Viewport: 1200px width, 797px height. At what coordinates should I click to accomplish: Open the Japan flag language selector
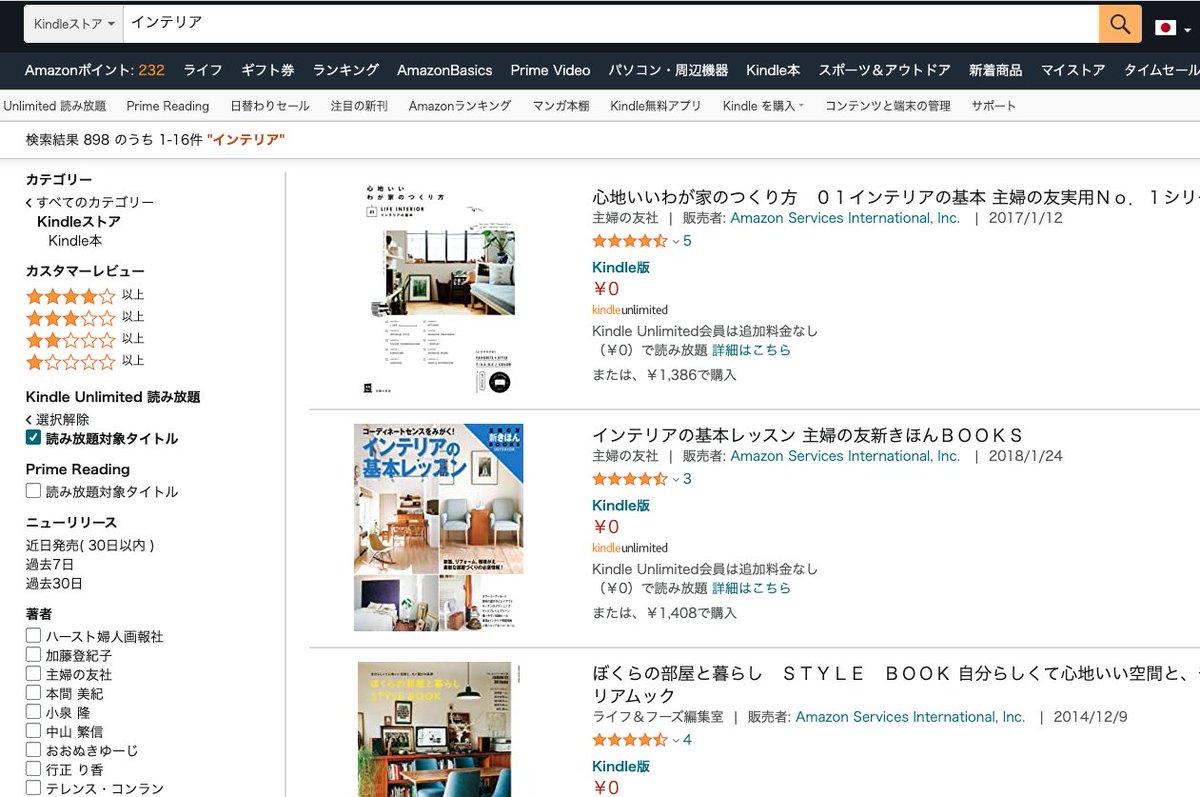click(1173, 27)
